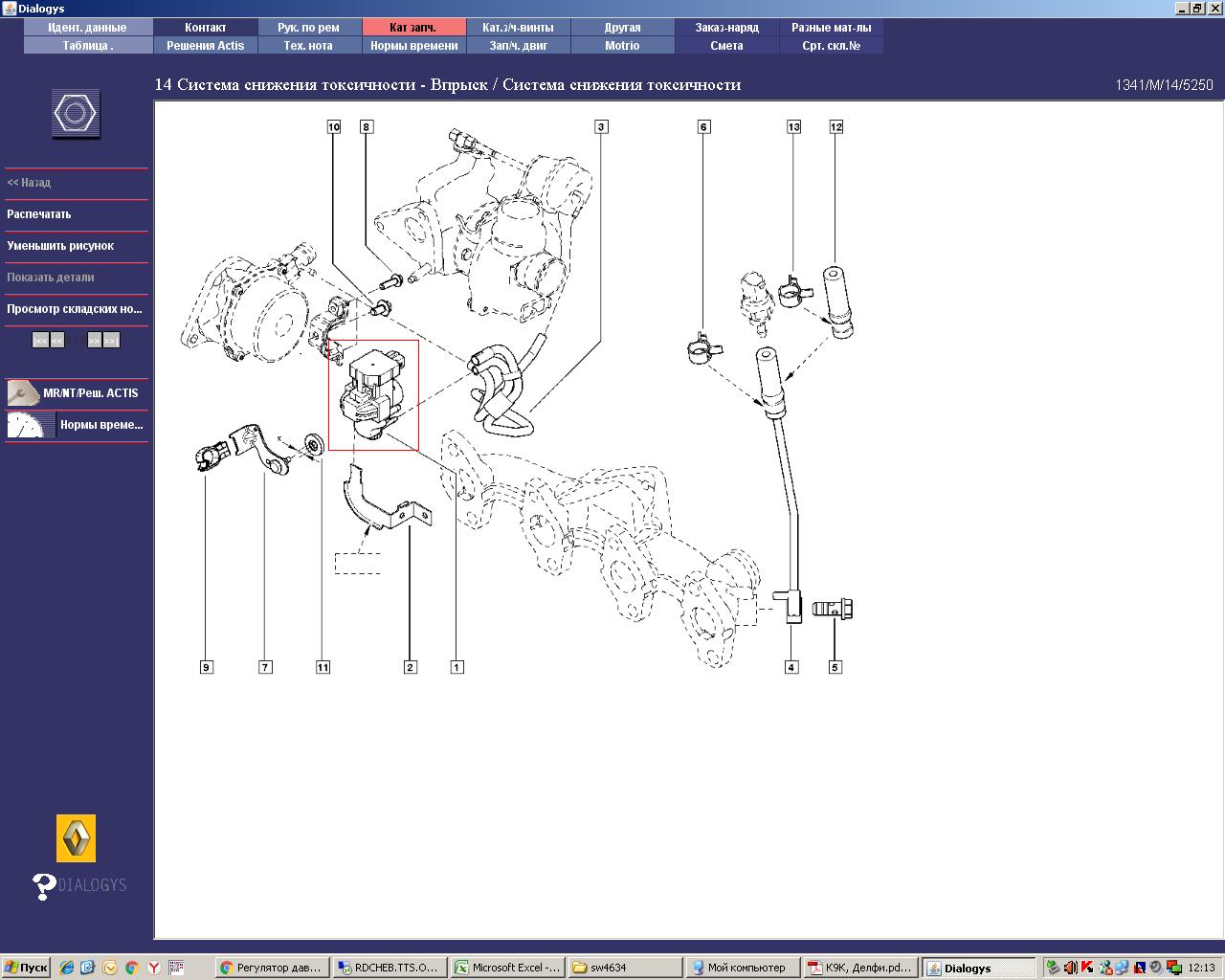Viewport: 1225px width, 980px height.
Task: Click title 14 Система снижения токсичности heading
Action: point(448,85)
